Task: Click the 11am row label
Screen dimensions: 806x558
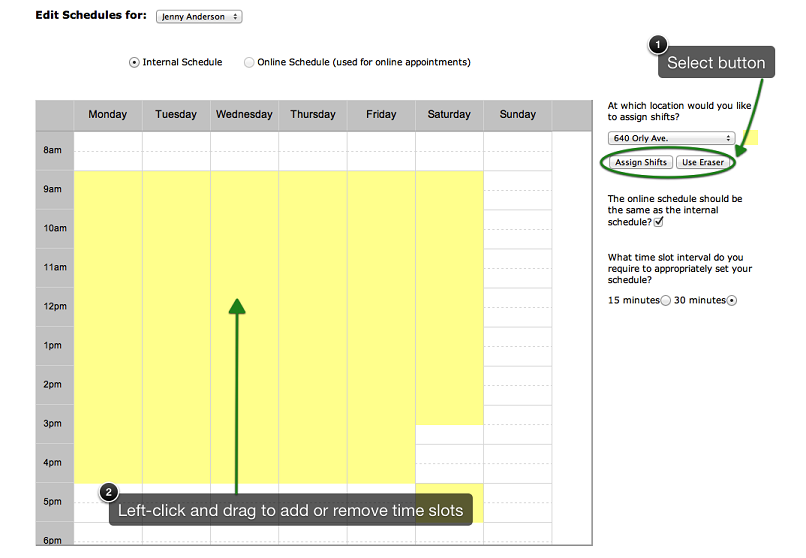Action: [x=54, y=268]
